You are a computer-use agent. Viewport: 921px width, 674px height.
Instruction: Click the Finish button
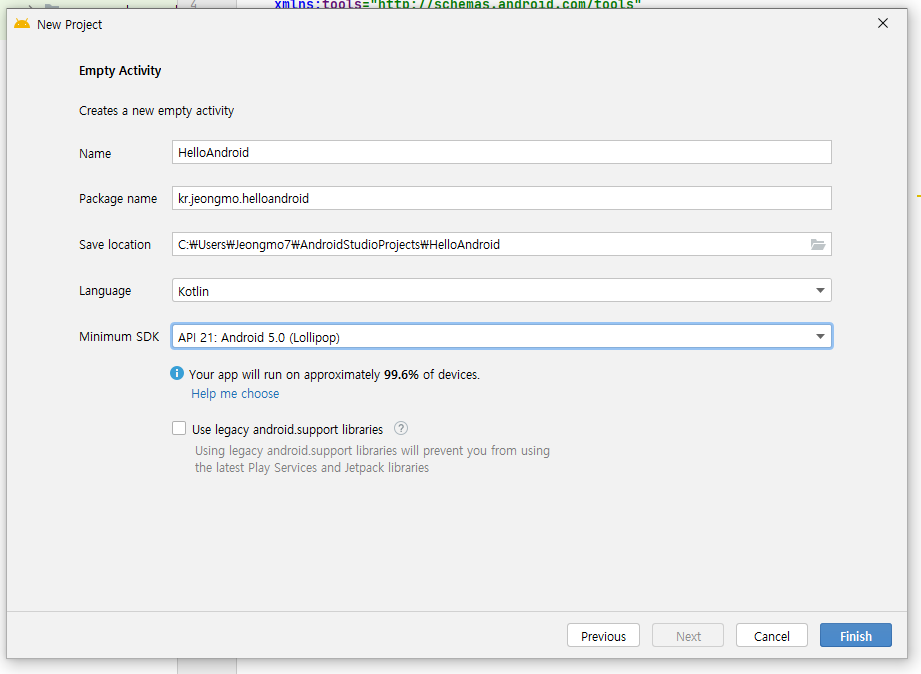tap(856, 636)
